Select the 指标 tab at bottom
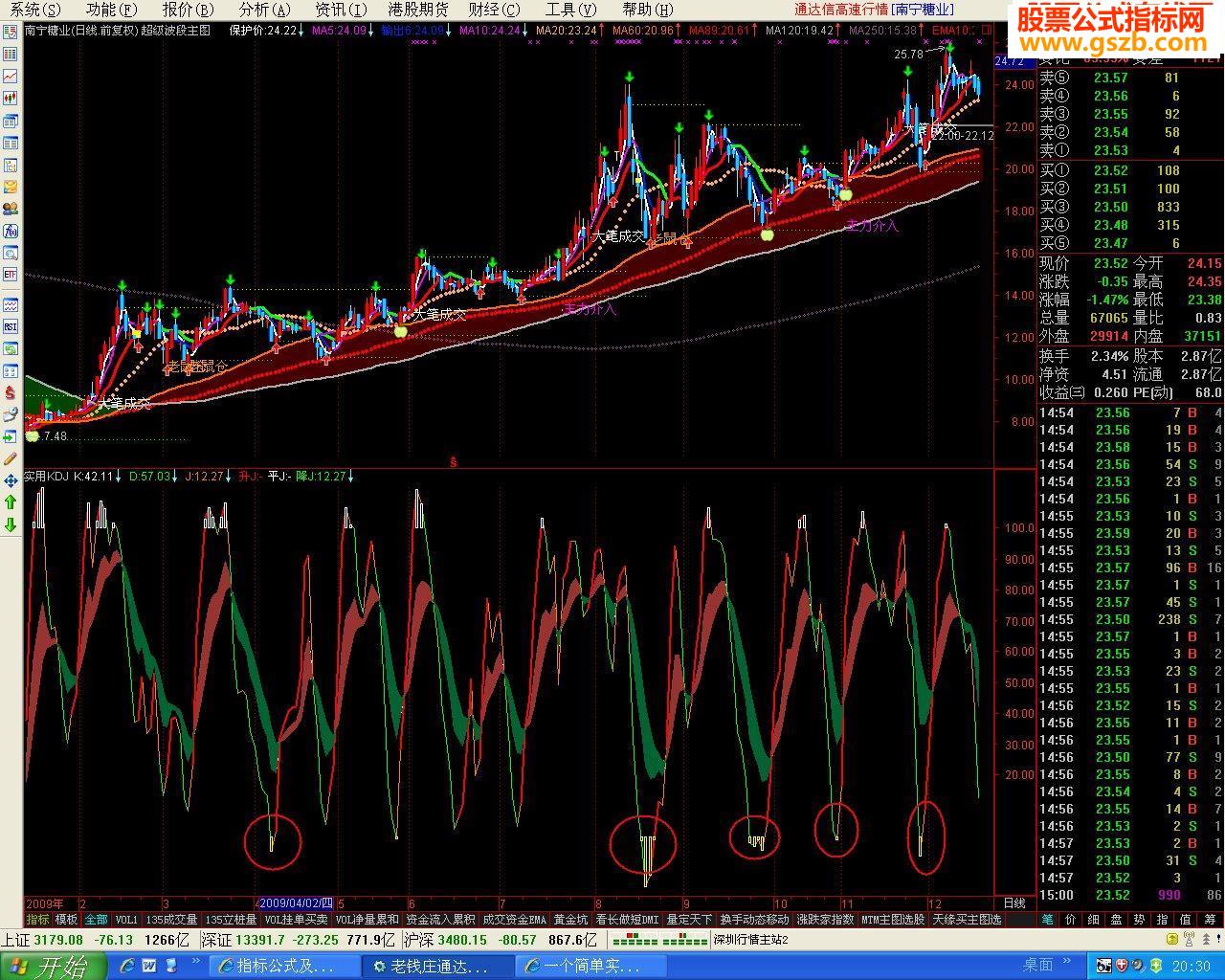Viewport: 1225px width, 980px height. [x=38, y=919]
